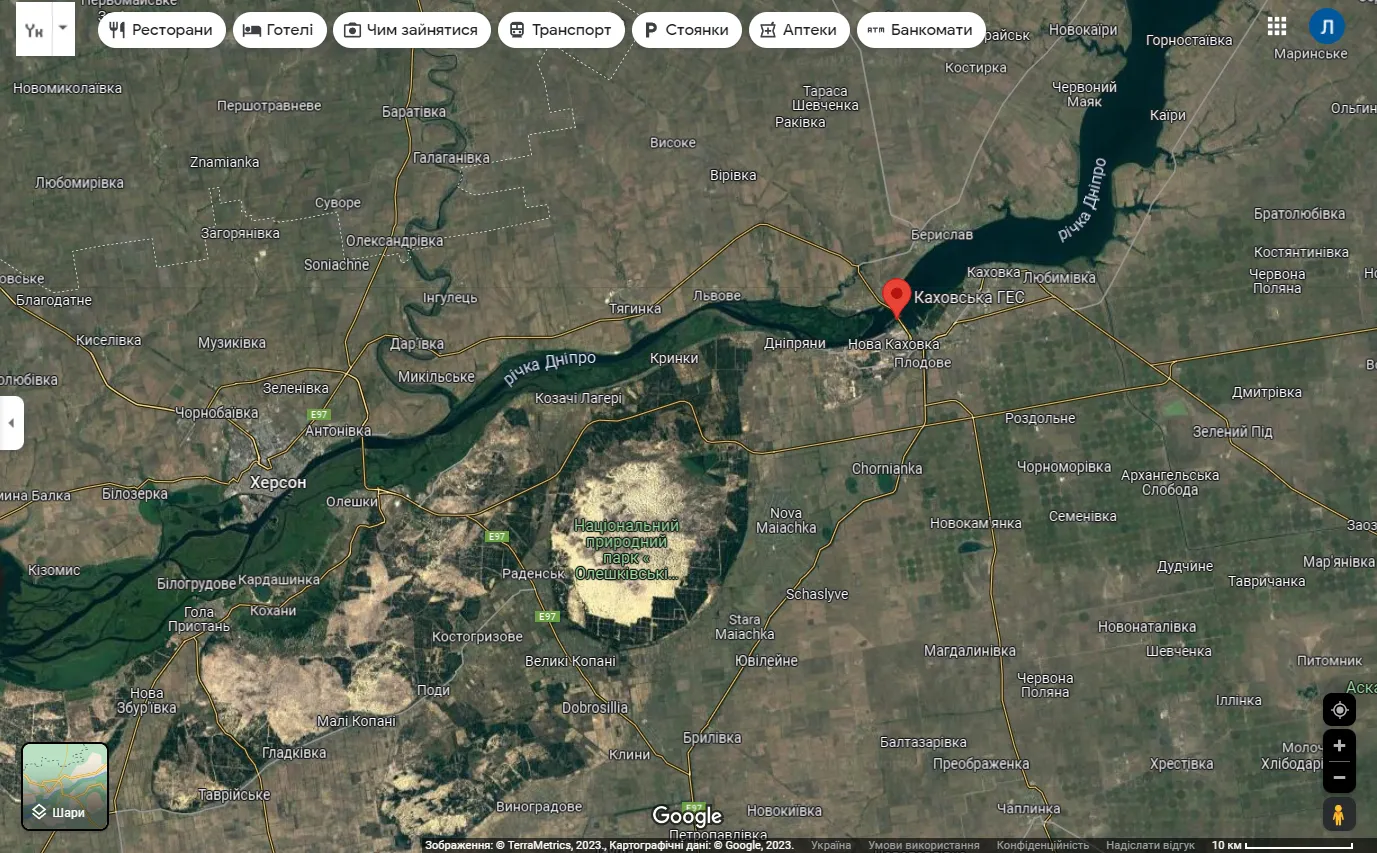Click the Горностаївка label
The image size is (1377, 853).
[1189, 40]
